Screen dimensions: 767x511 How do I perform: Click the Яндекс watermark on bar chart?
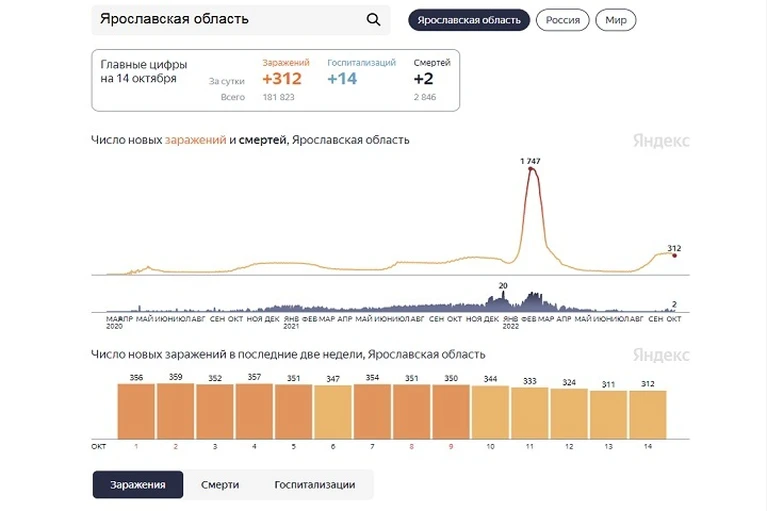(661, 355)
